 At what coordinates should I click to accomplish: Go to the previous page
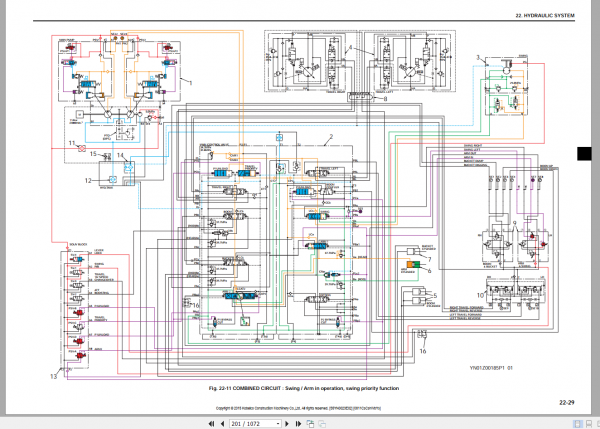point(222,424)
